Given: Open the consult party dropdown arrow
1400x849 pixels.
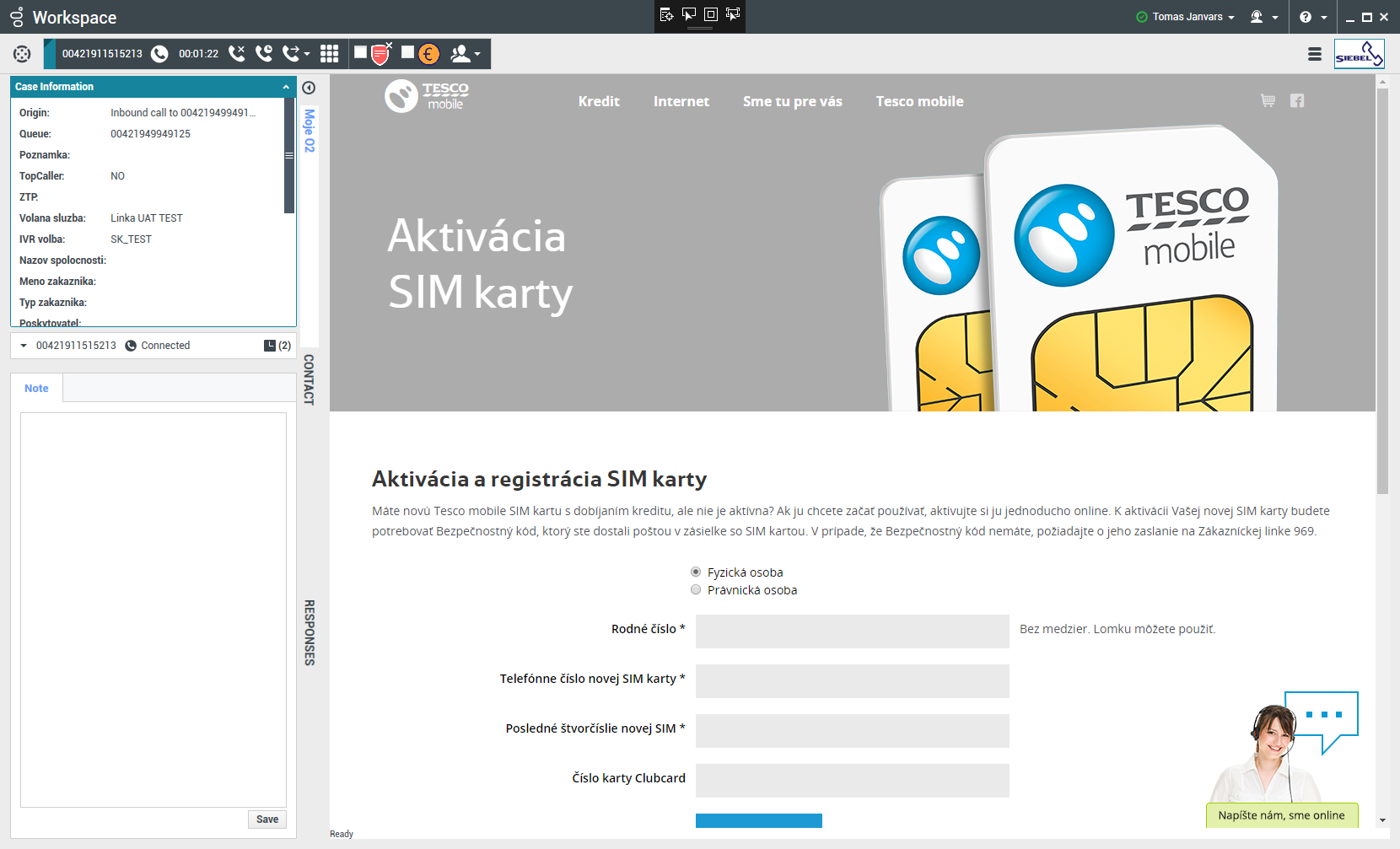Looking at the screenshot, I should pyautogui.click(x=477, y=55).
